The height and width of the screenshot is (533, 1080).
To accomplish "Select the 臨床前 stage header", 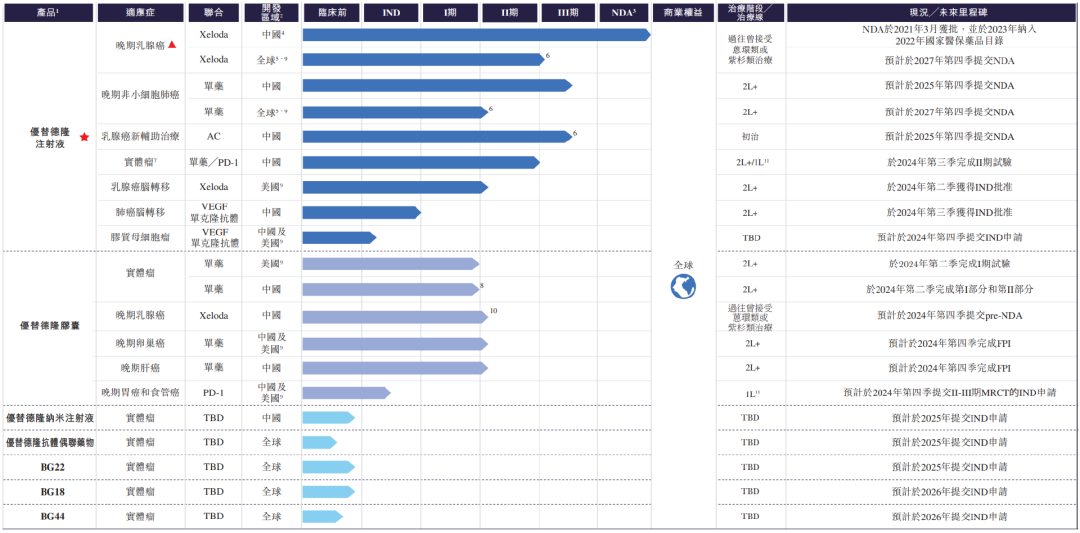I will click(x=331, y=12).
